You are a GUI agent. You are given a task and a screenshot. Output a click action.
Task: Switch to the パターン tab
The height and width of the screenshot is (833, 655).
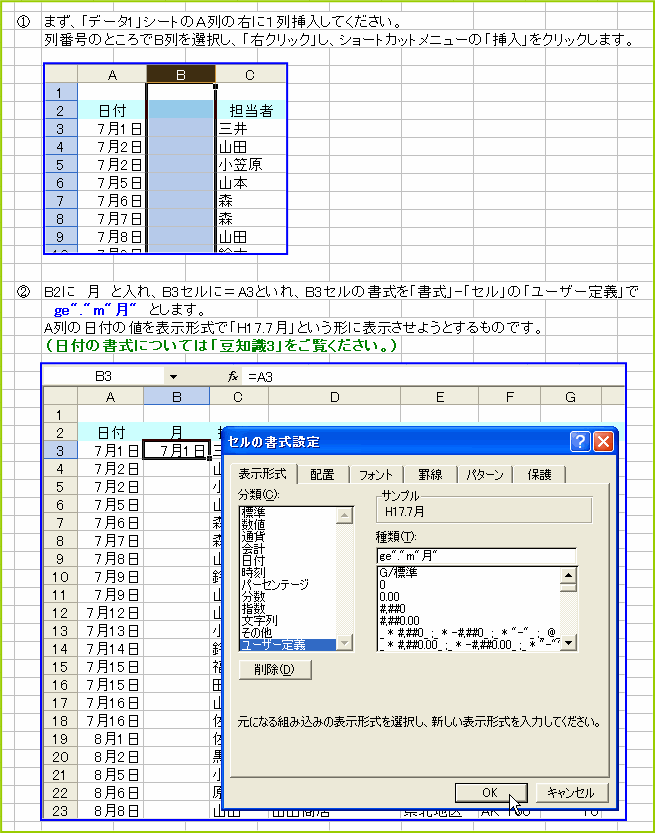tap(484, 474)
